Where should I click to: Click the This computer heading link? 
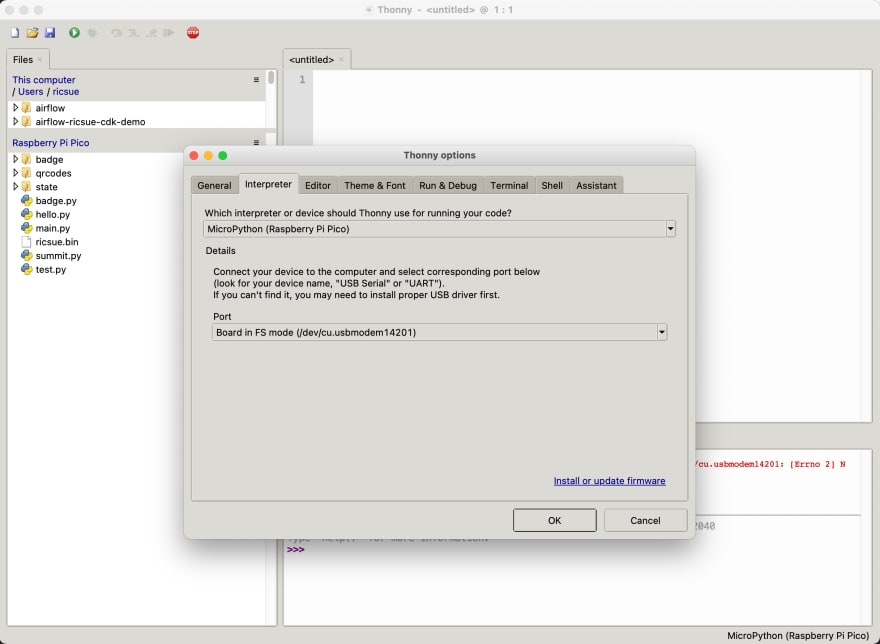[x=44, y=80]
